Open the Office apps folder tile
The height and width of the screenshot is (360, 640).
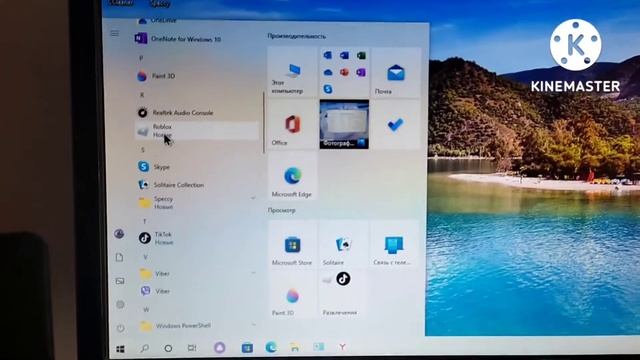point(344,72)
